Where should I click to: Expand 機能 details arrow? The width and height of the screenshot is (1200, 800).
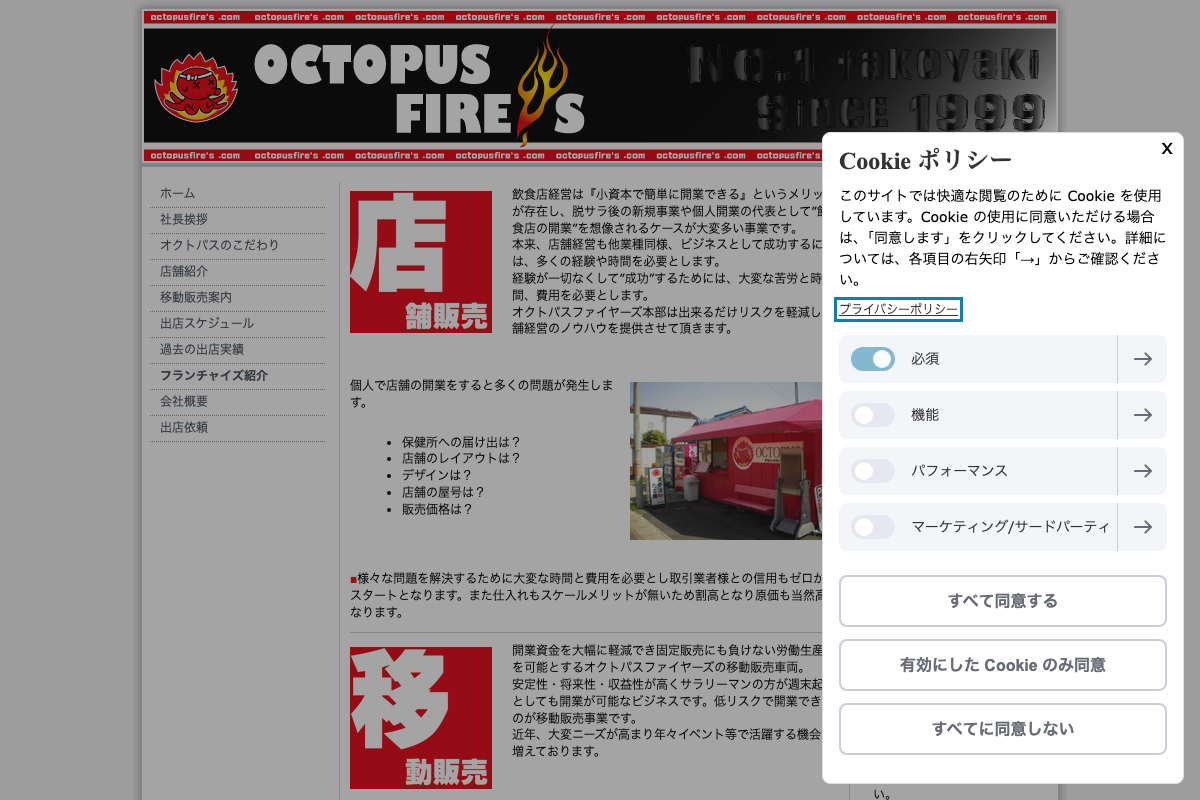tap(1142, 415)
